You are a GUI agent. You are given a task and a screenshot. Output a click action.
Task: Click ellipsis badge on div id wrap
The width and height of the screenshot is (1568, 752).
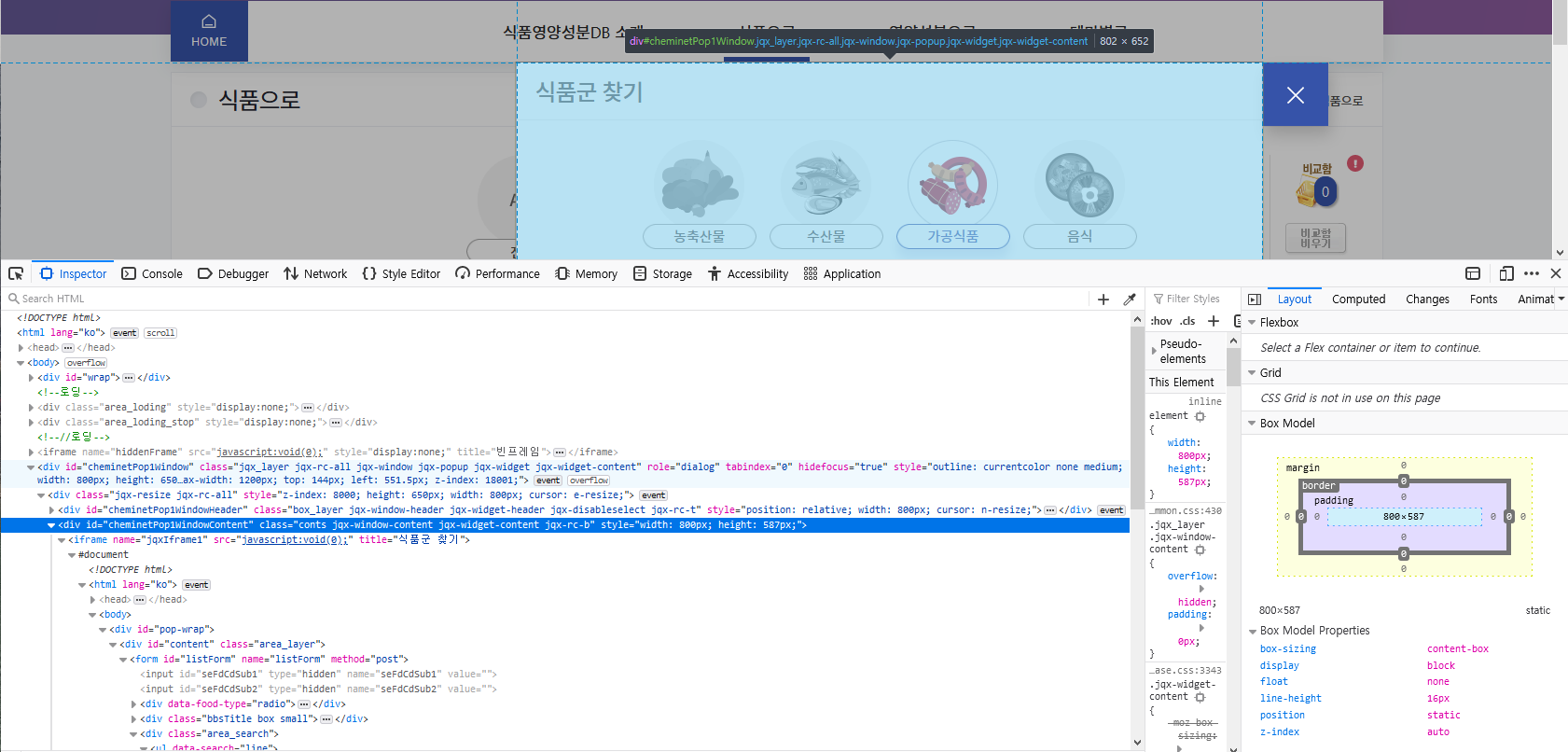(x=129, y=378)
